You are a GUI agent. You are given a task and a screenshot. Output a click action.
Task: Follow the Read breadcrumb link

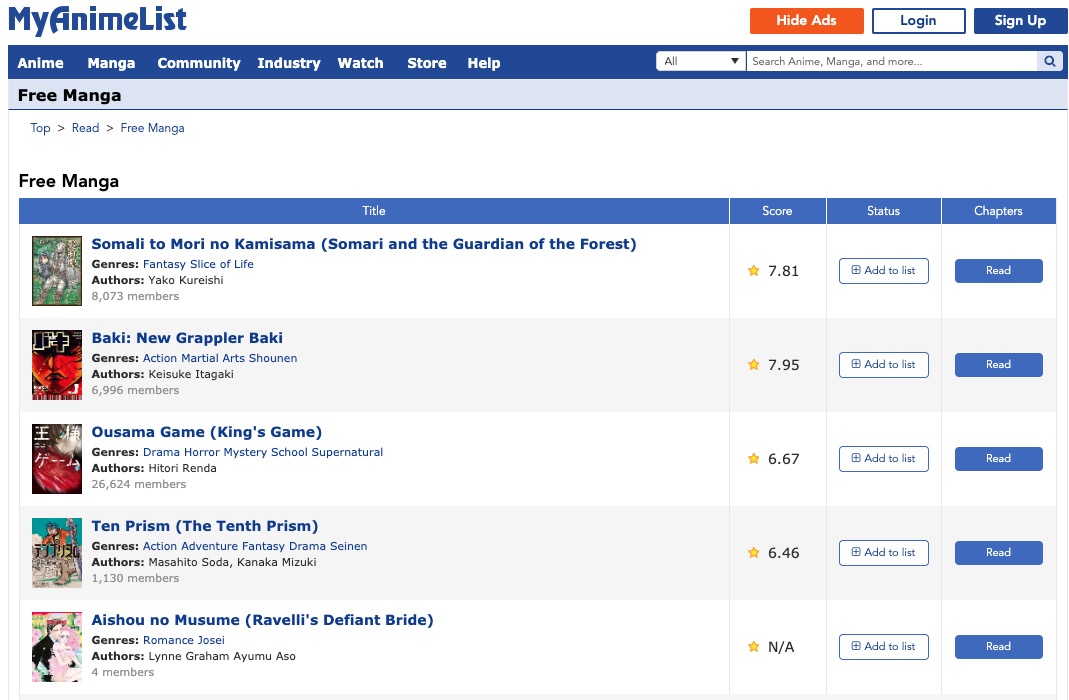click(85, 128)
